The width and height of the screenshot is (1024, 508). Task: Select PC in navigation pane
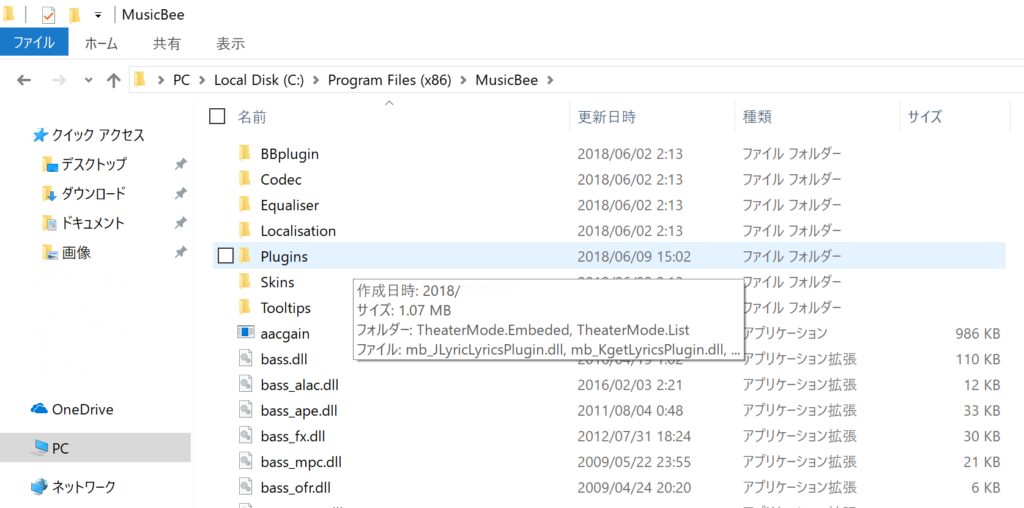(61, 449)
